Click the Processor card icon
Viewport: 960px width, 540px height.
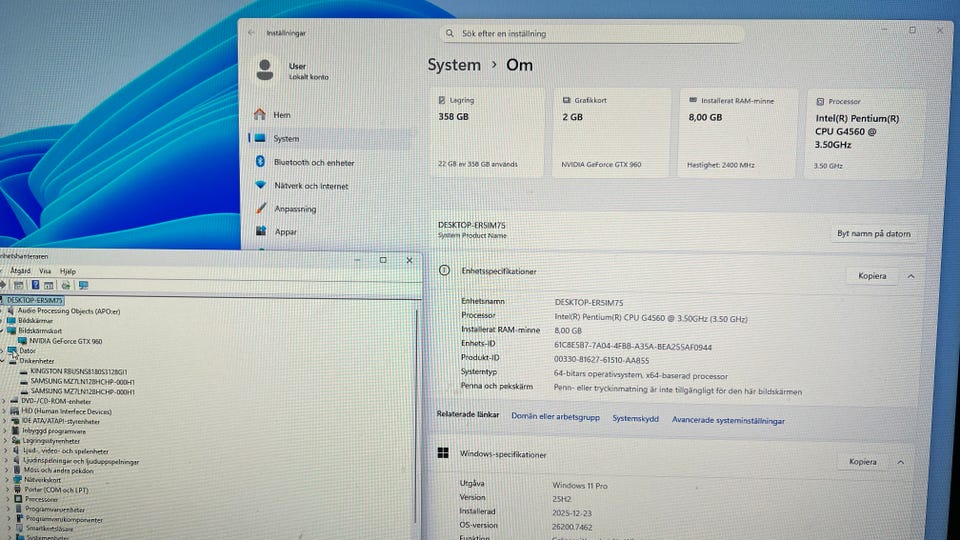820,102
